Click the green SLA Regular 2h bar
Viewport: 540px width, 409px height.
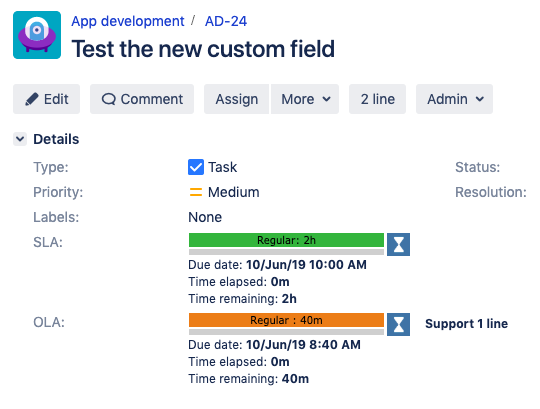click(286, 240)
